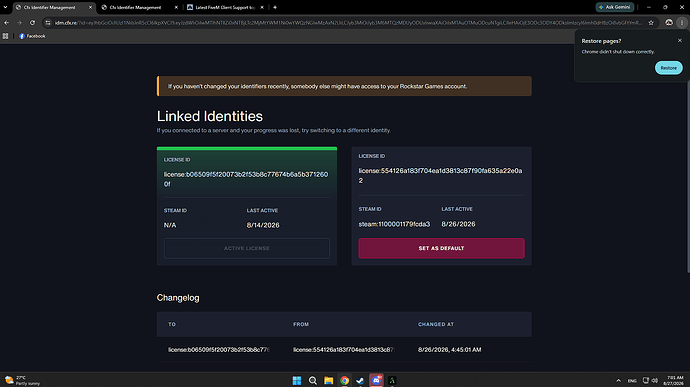Switch to the Latest FiveM Client Support tab

(224, 7)
